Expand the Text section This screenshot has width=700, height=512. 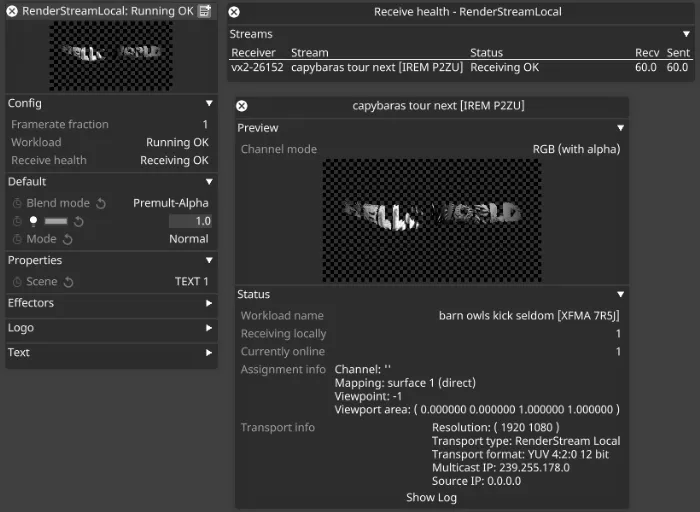[208, 353]
